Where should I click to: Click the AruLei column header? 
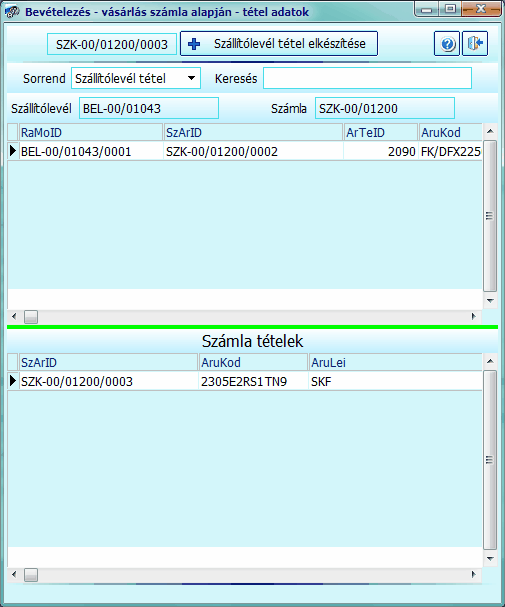[395, 362]
